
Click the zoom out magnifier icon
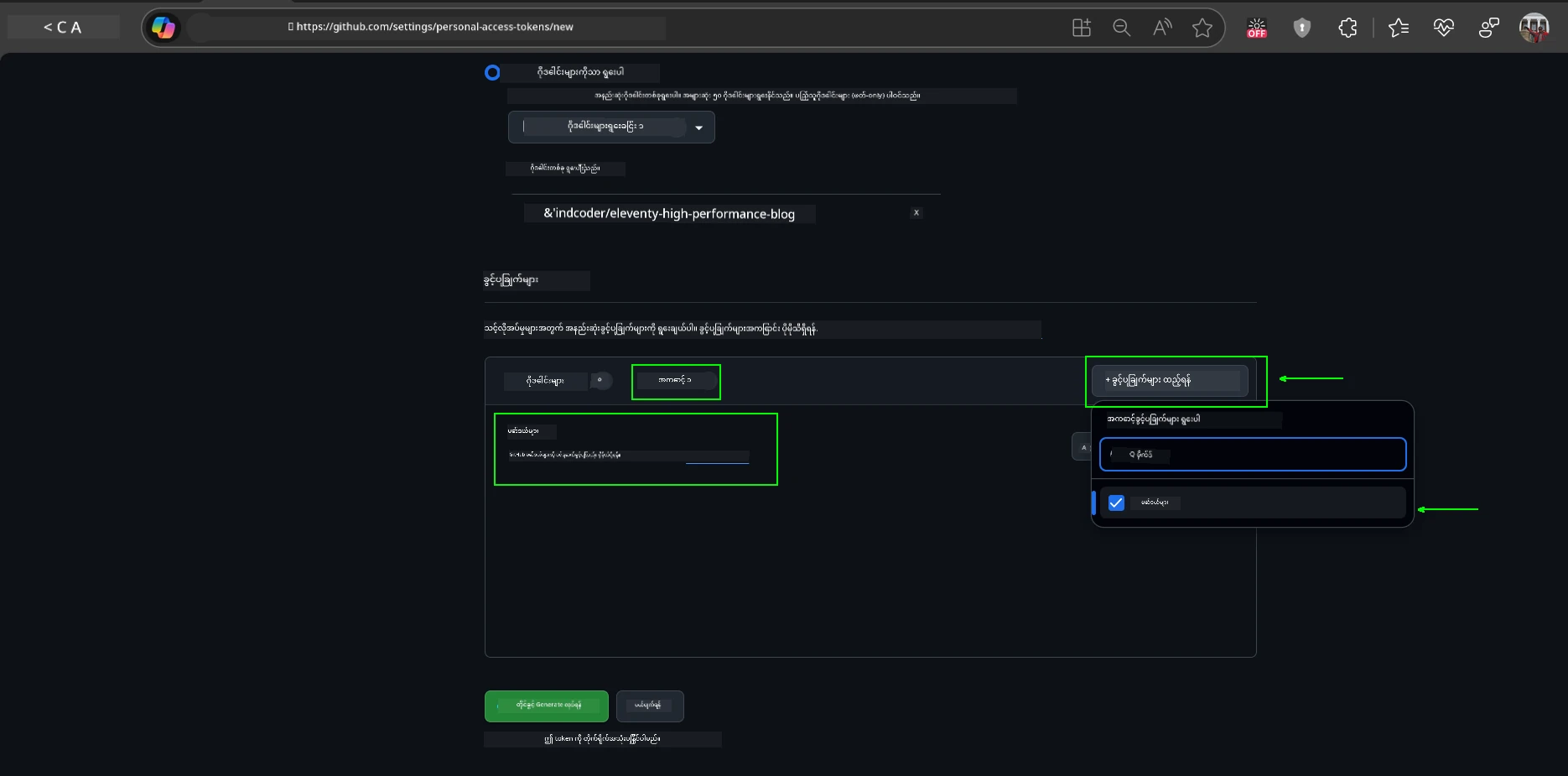pyautogui.click(x=1121, y=28)
